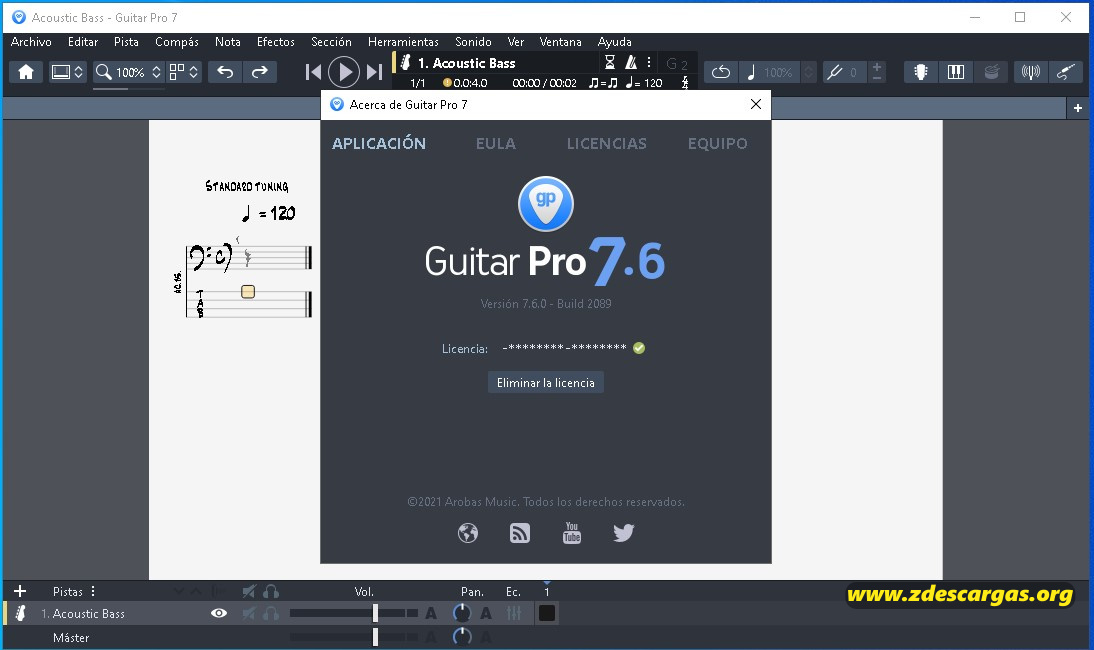The image size is (1094, 650).
Task: Open the Home screen button
Action: coord(26,72)
